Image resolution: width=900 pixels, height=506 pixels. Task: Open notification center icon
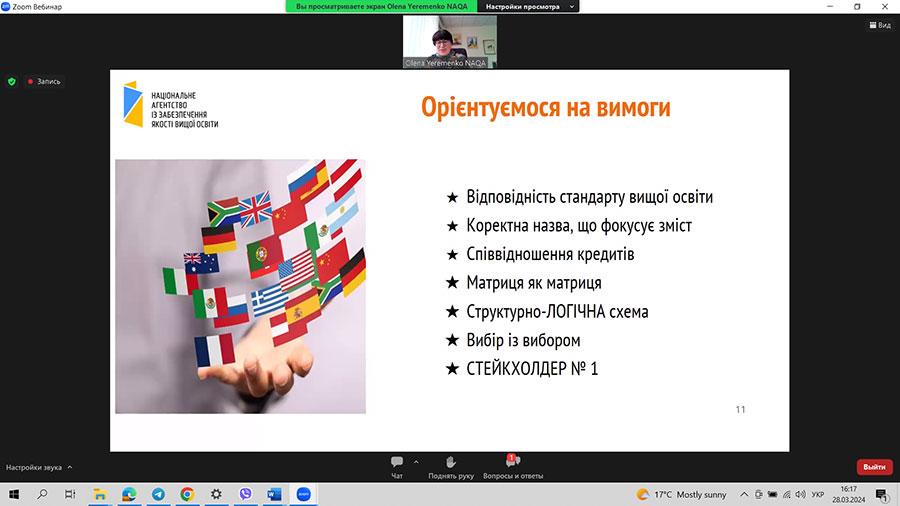point(882,494)
